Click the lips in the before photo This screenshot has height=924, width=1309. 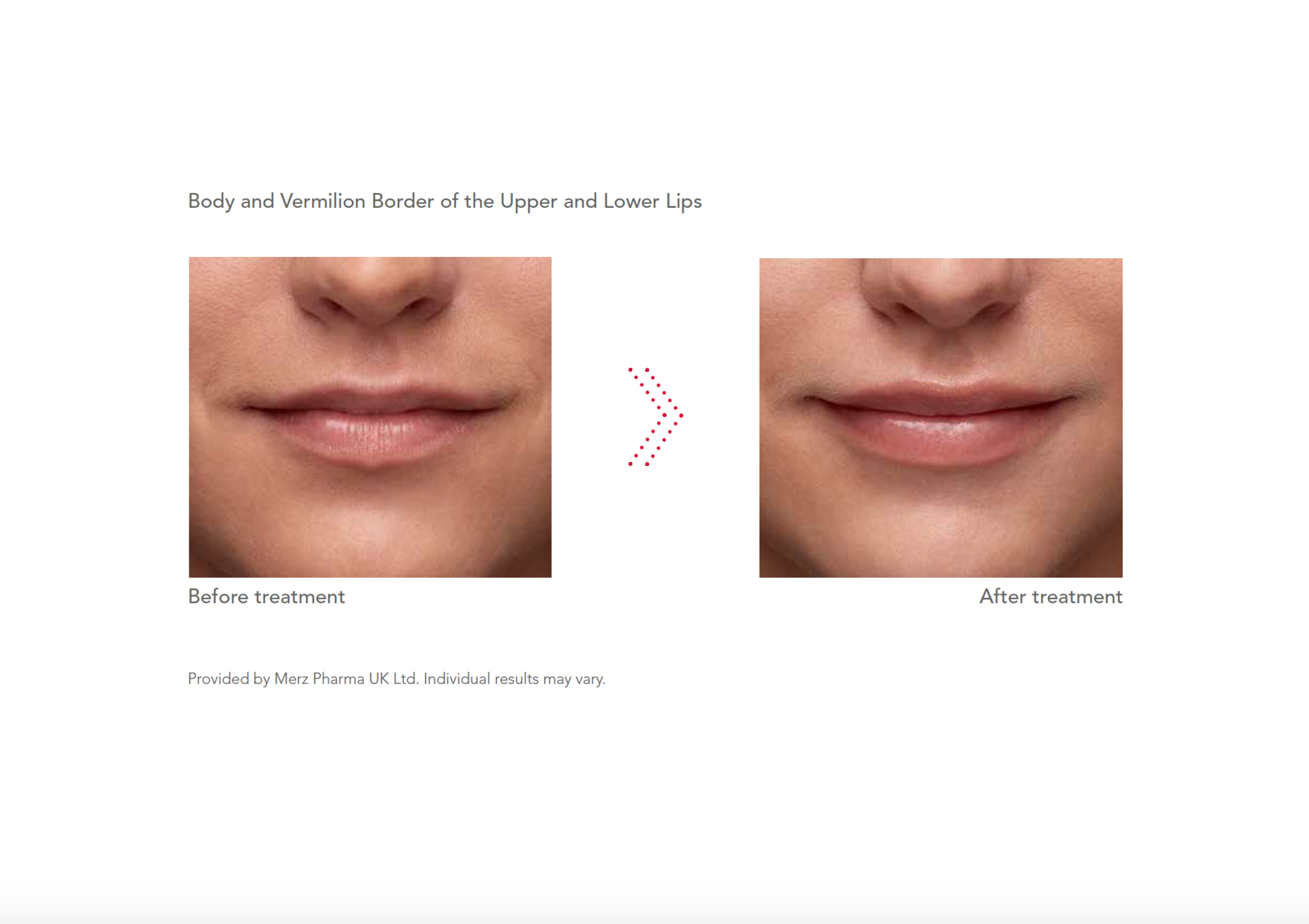point(372,422)
